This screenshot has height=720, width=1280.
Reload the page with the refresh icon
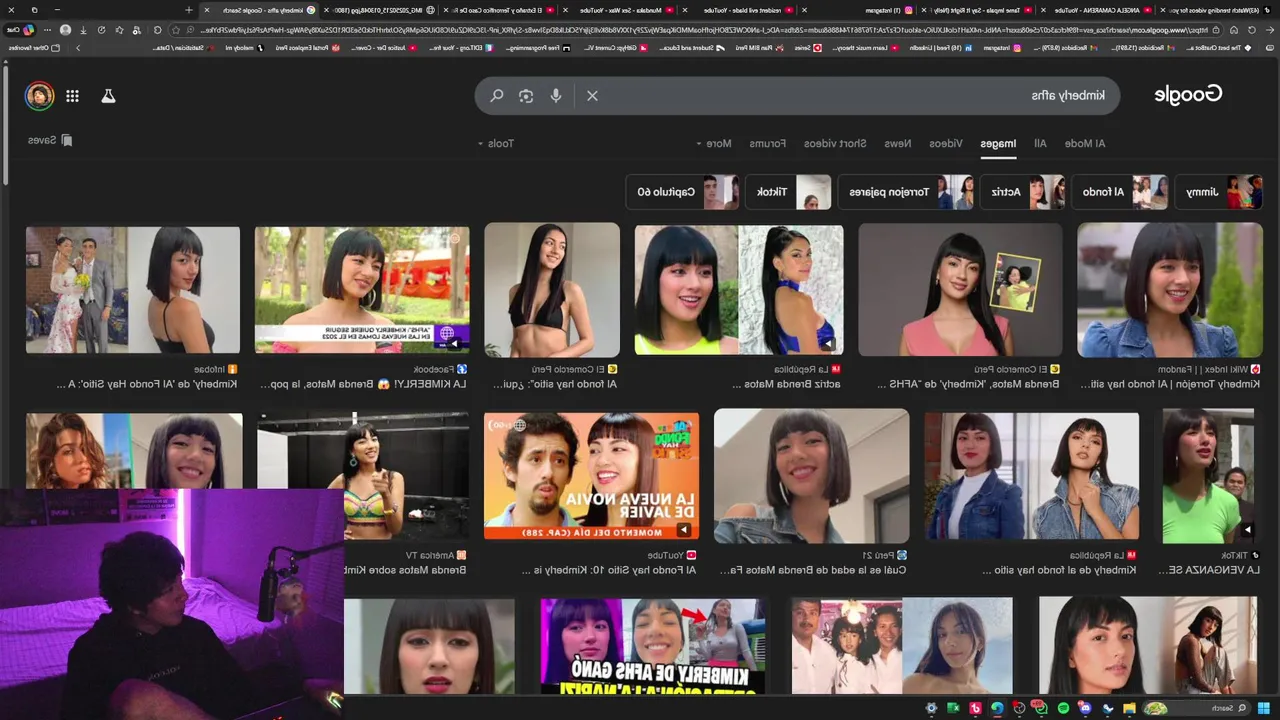click(1251, 30)
